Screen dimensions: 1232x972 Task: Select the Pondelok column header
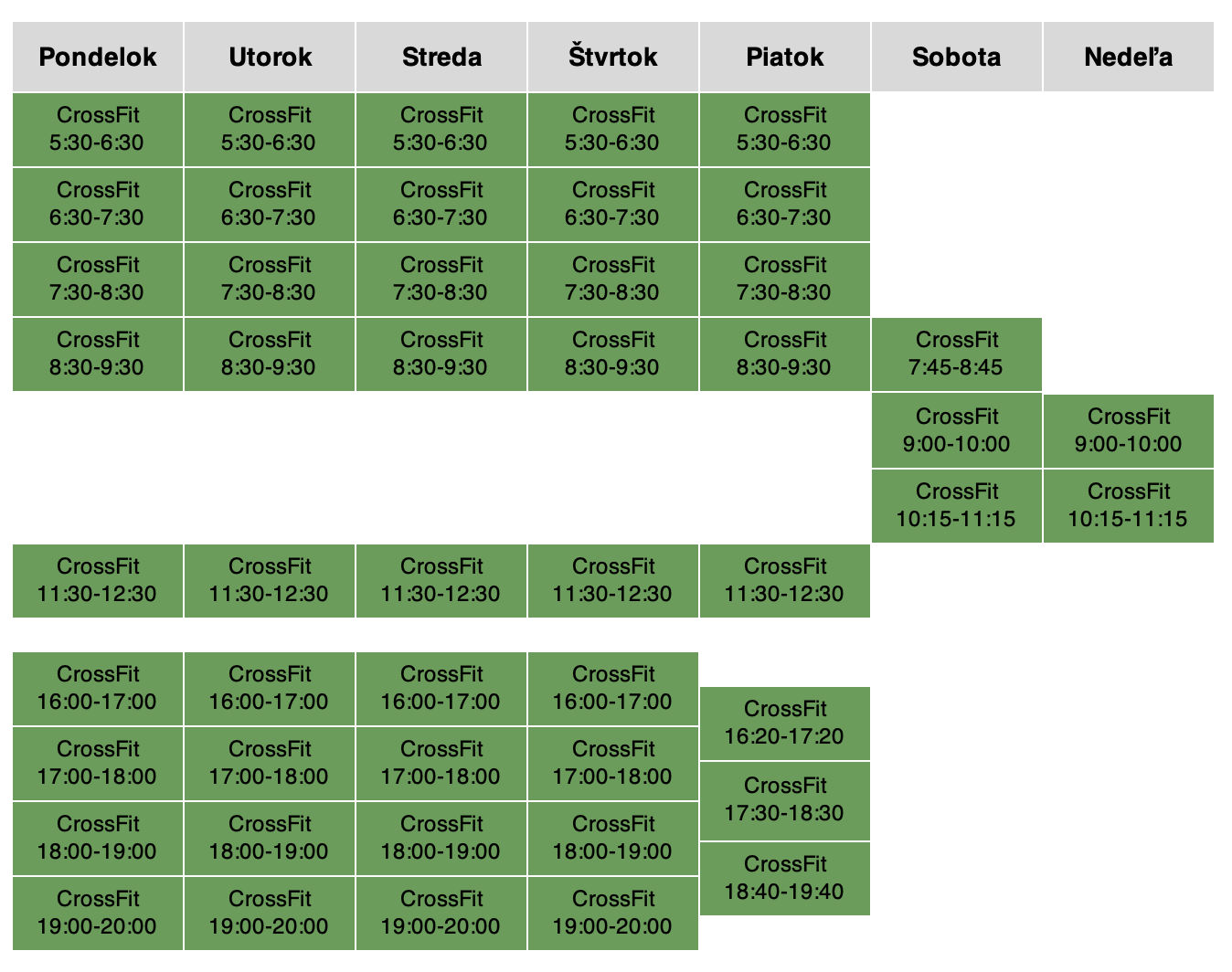(98, 57)
